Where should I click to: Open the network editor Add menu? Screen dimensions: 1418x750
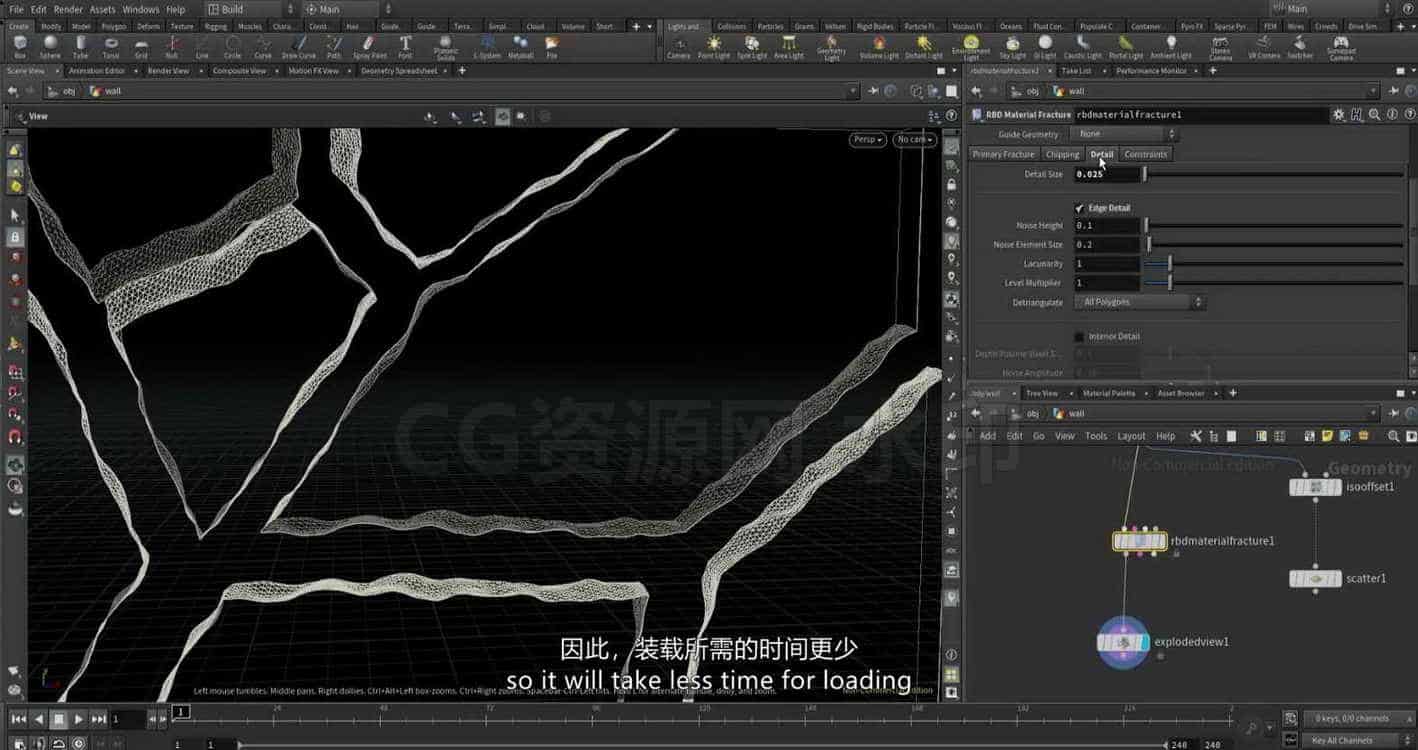(x=987, y=436)
